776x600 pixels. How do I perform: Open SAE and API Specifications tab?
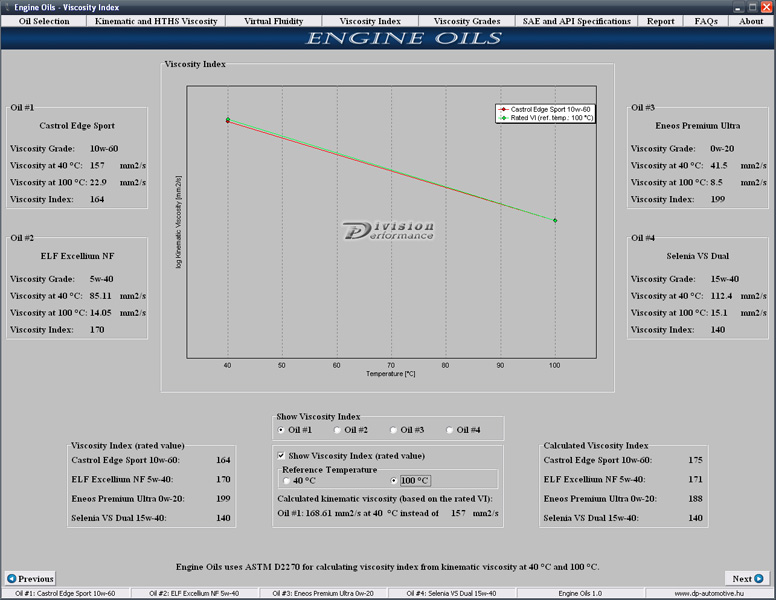point(577,21)
